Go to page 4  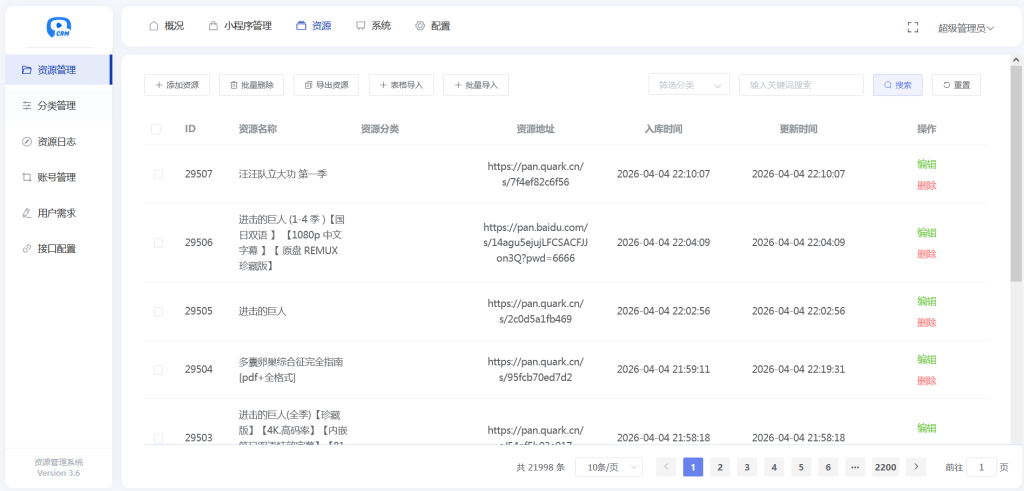[x=774, y=467]
